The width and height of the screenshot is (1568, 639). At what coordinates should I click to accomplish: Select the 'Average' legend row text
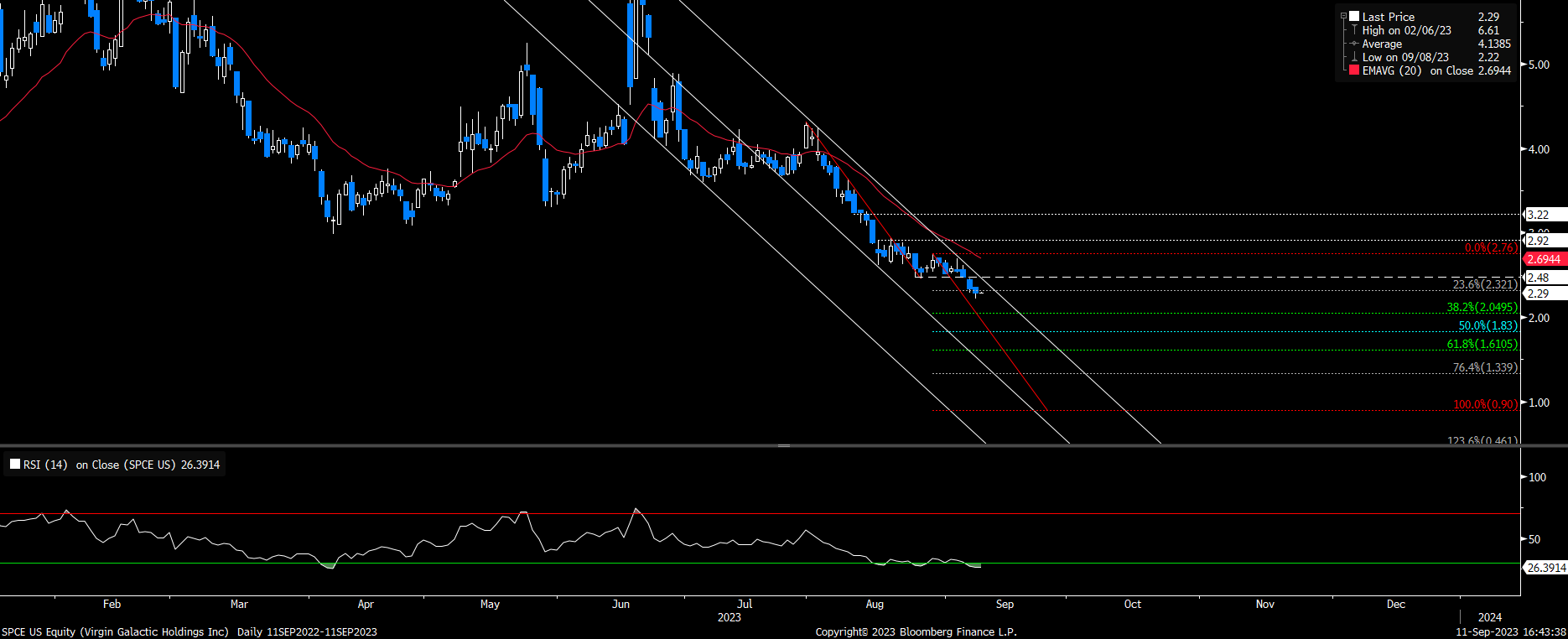(1382, 44)
